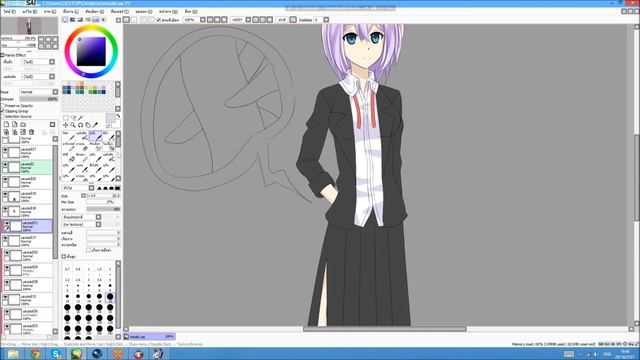Screen dimensions: 640x360
Task: Click the foreground color swatch
Action: point(110,118)
